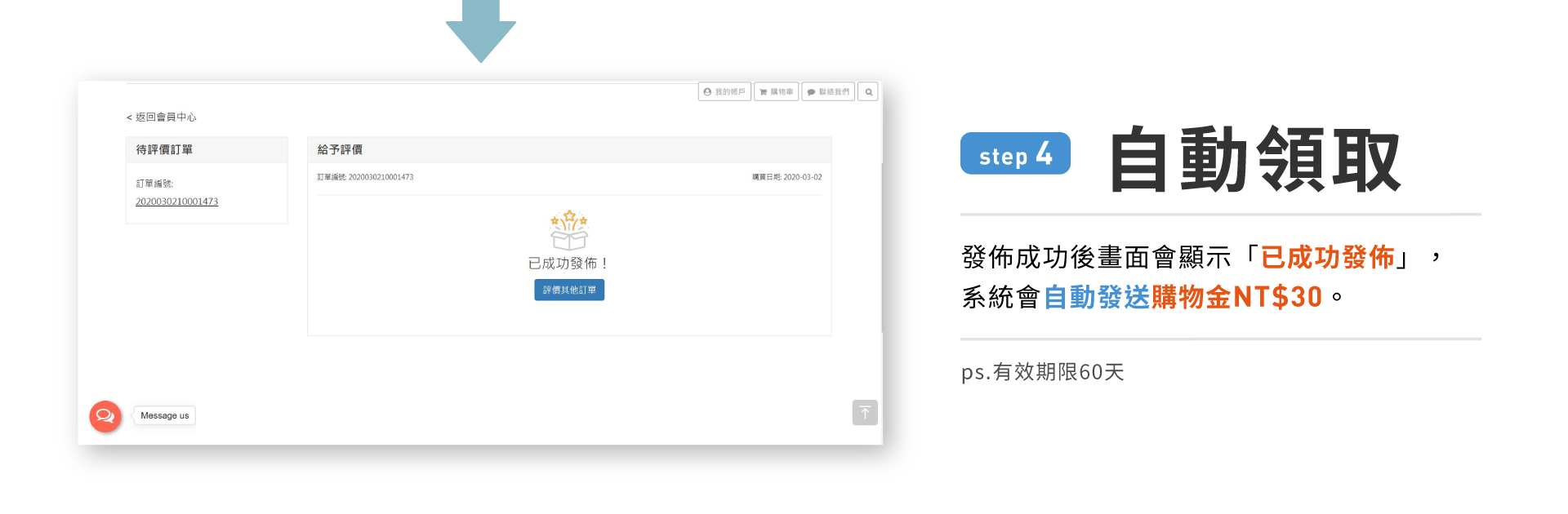Select the 給予評價 panel header

(x=568, y=150)
